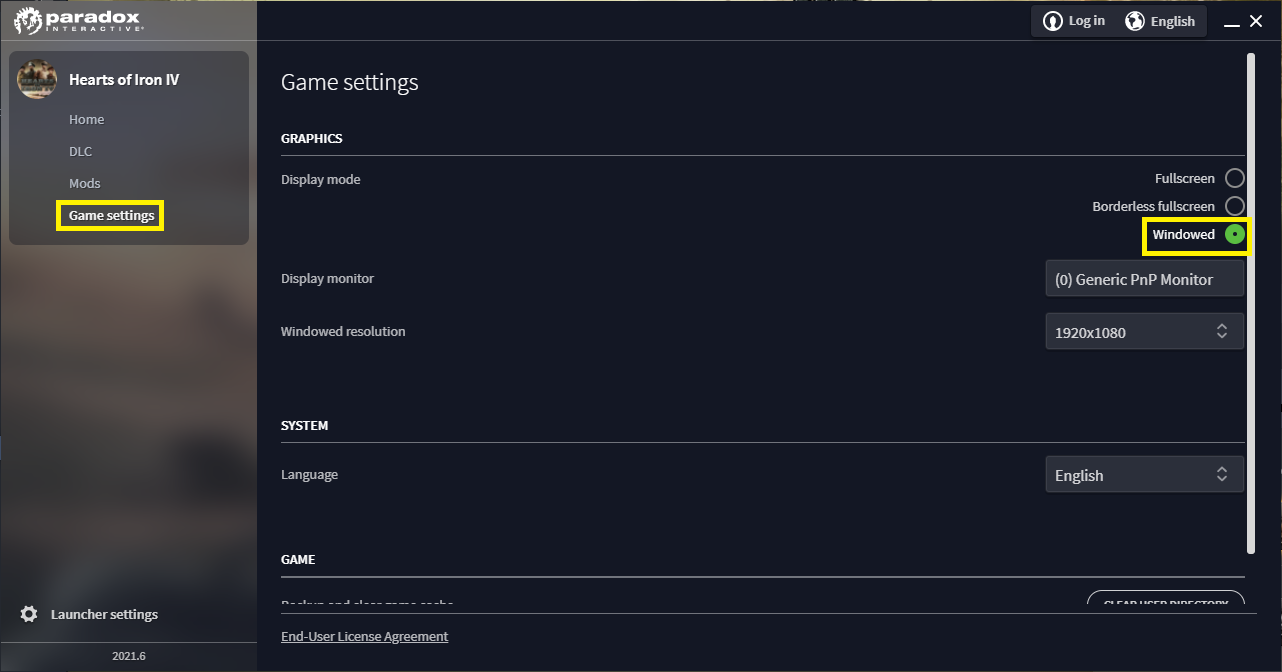Enable Borderless fullscreen mode
This screenshot has height=672, width=1282.
(1235, 206)
